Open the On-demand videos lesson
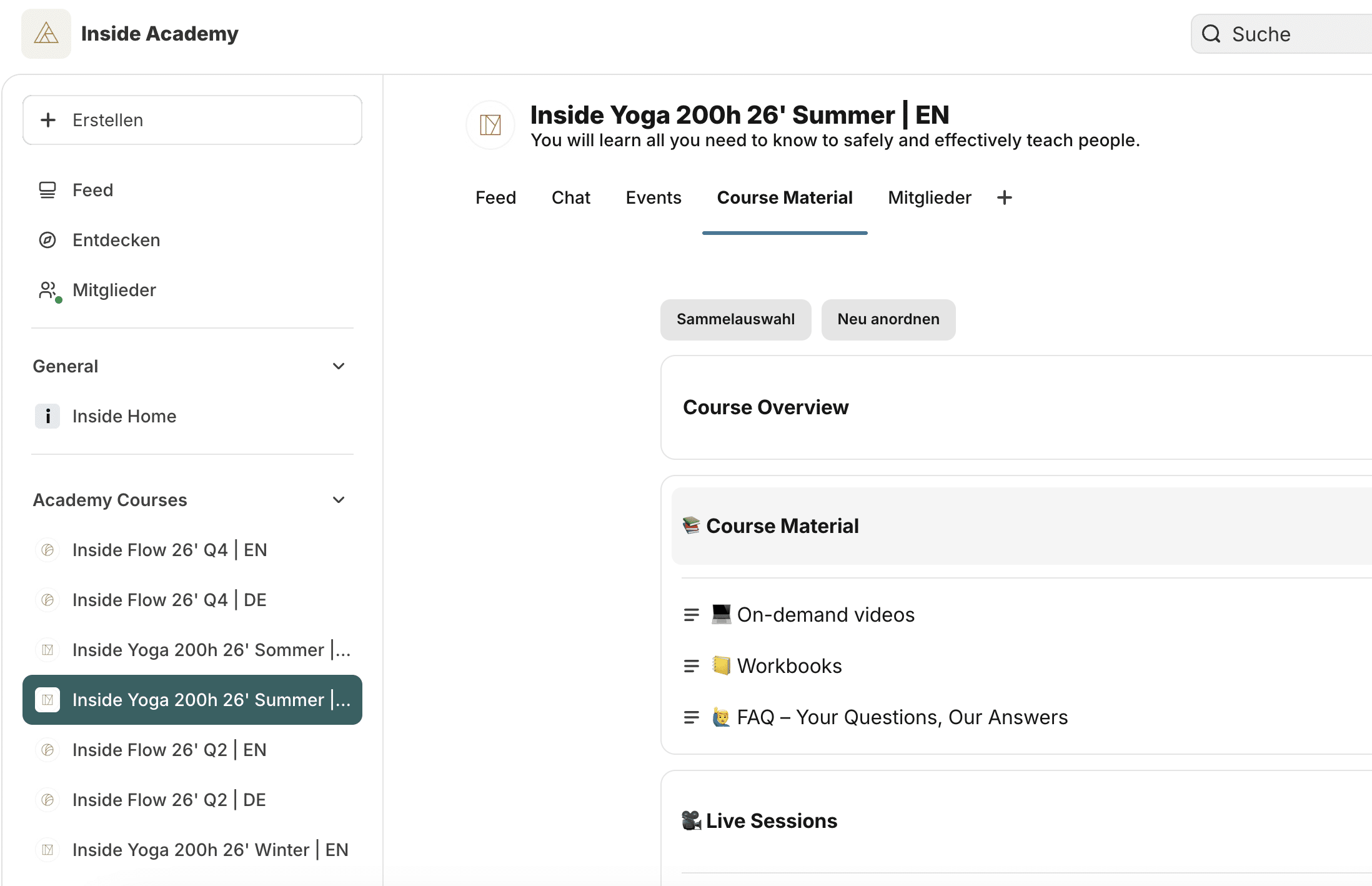This screenshot has height=886, width=1372. [825, 615]
